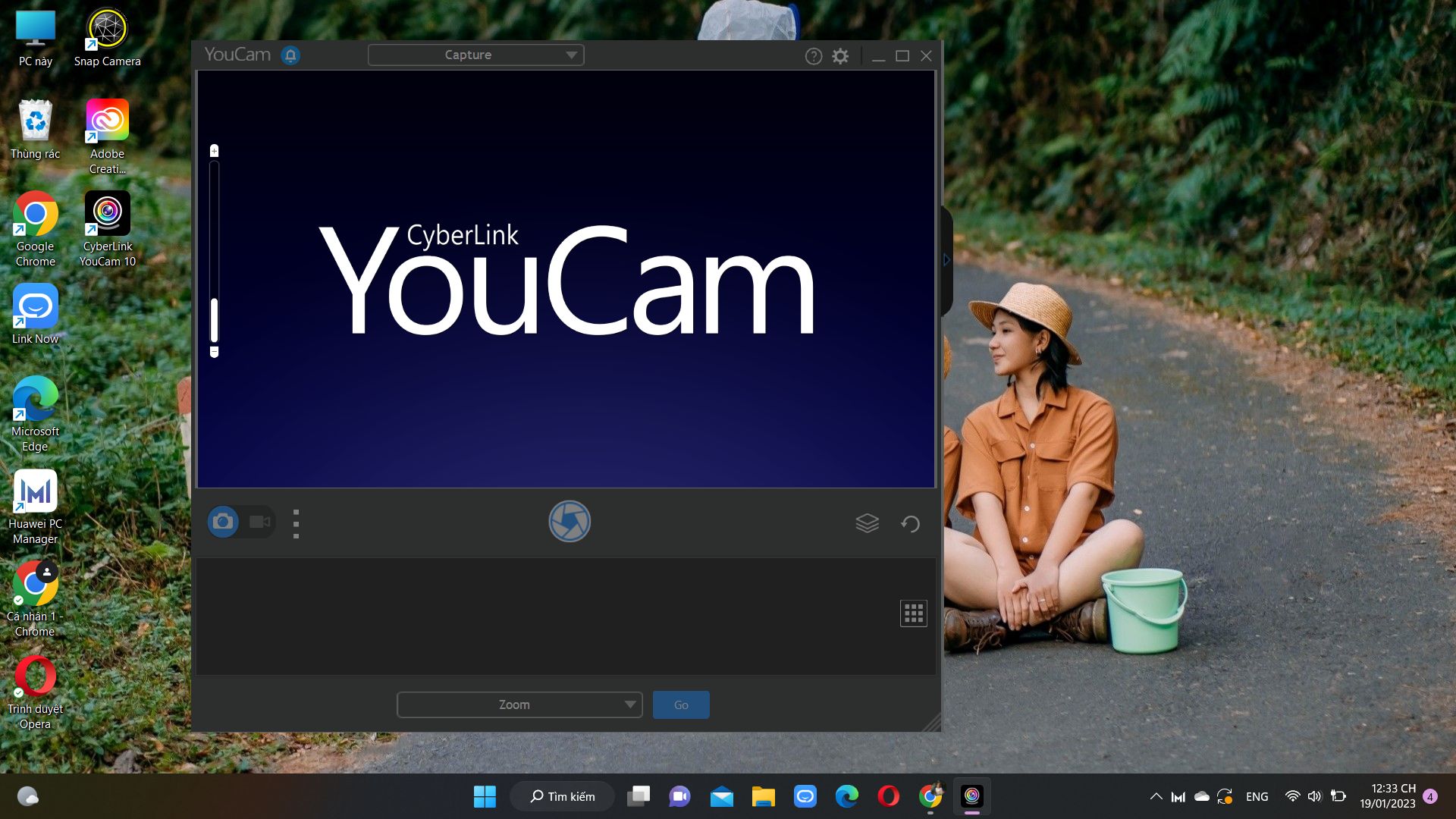Select Snap Camera desktop shortcut
The image size is (1456, 819).
(x=107, y=39)
